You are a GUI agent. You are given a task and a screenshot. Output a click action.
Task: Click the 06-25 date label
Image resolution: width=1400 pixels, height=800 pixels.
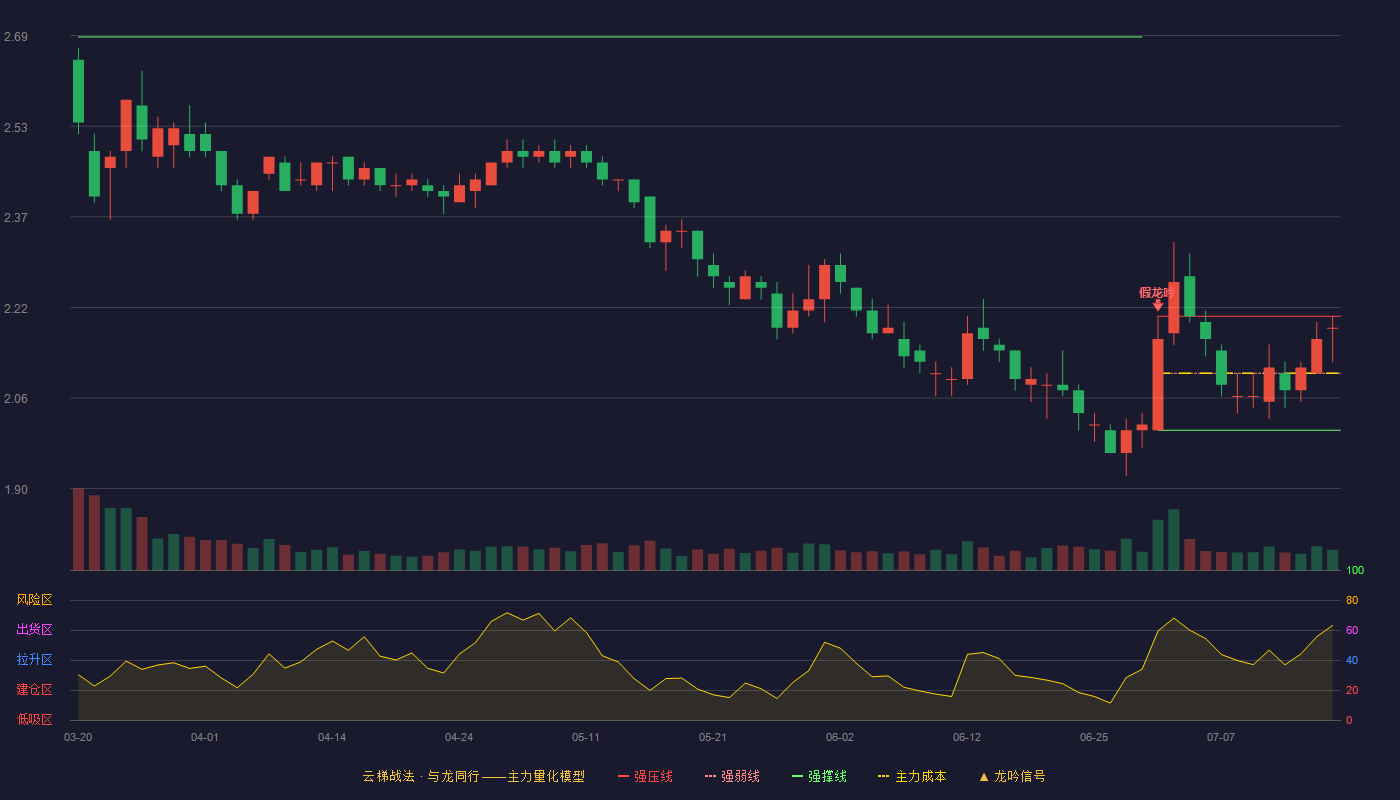pos(1094,737)
